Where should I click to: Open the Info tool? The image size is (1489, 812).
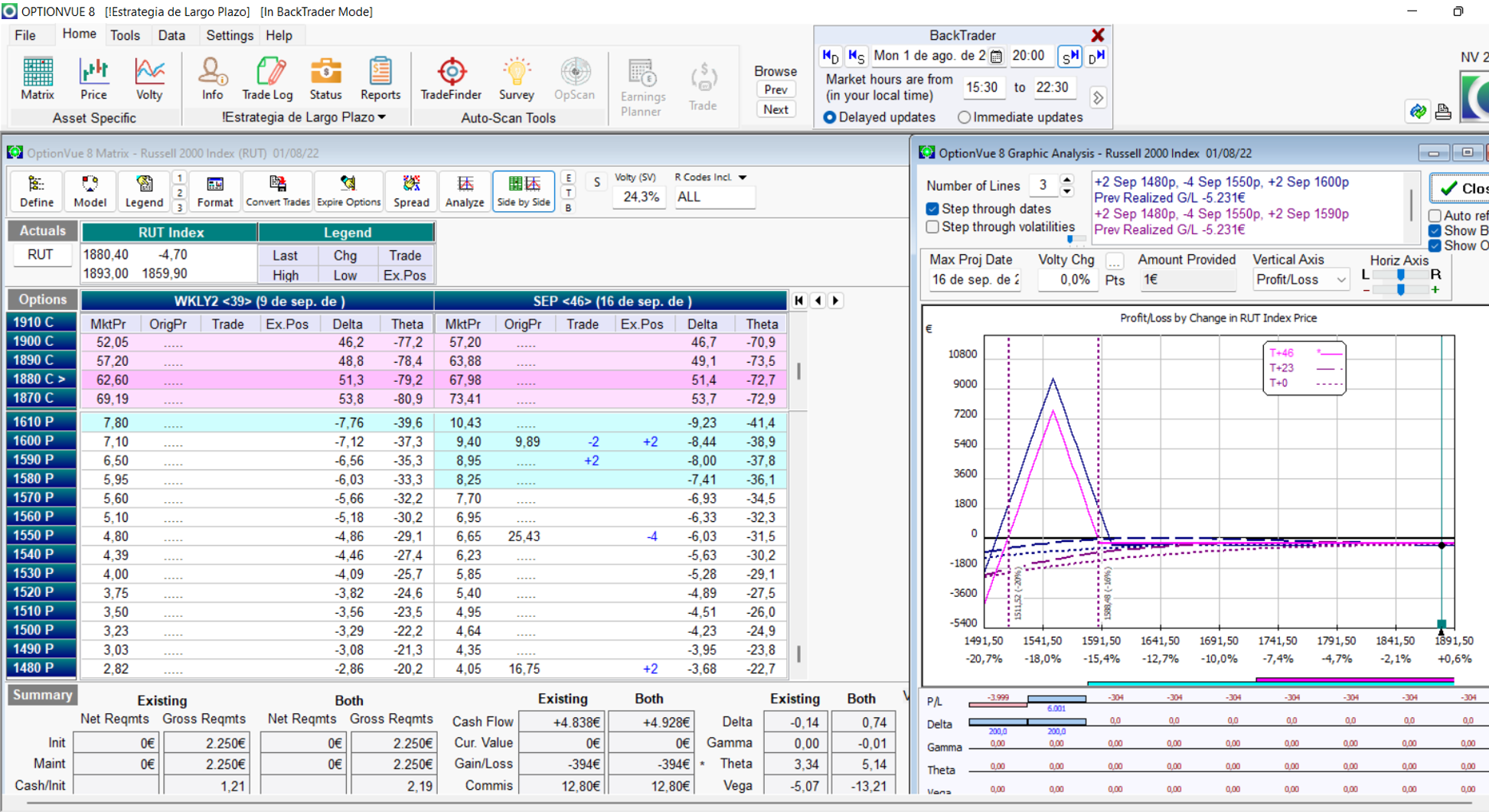(x=212, y=79)
